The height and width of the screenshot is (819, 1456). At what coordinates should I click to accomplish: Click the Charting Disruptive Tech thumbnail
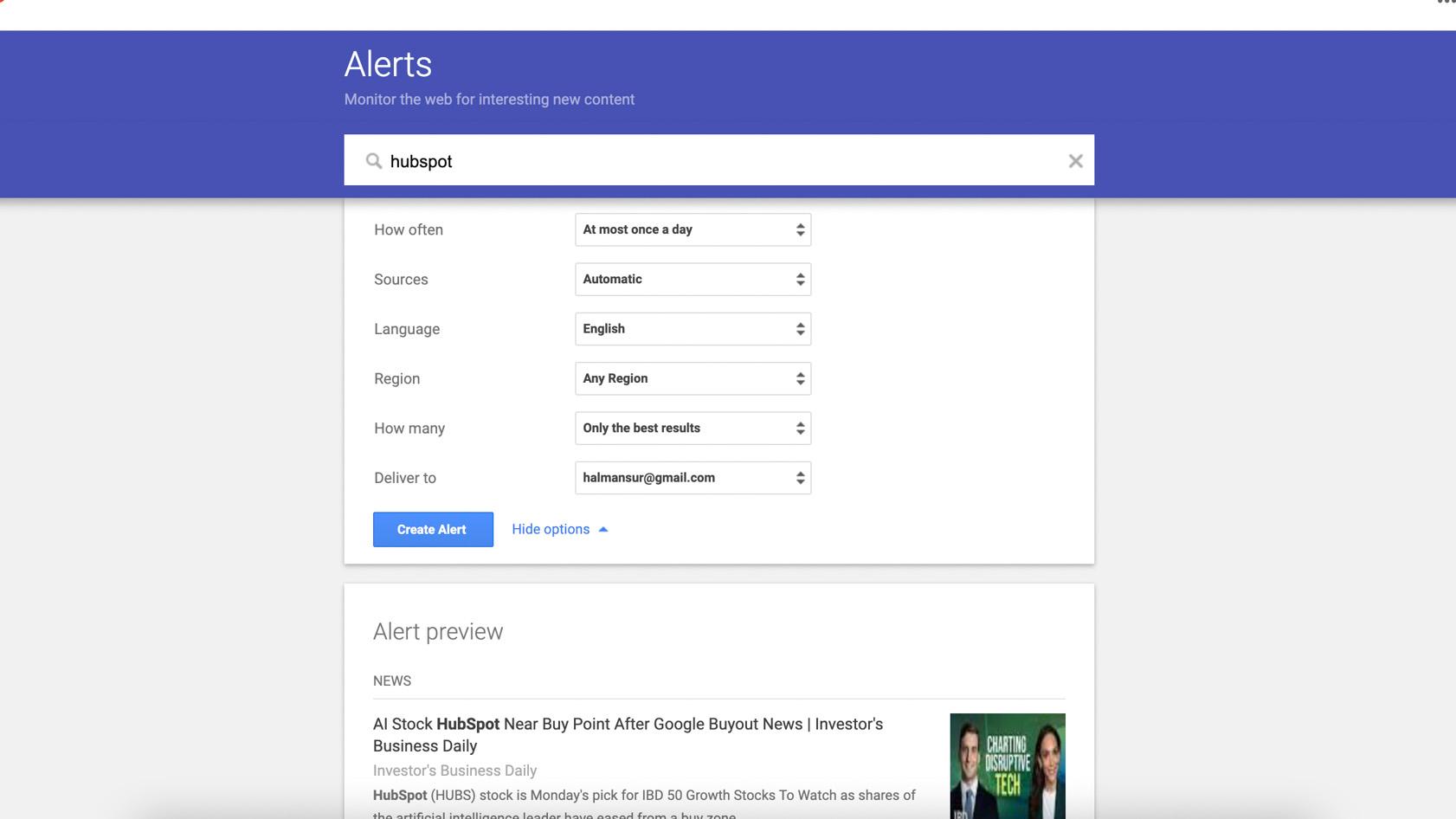[x=1007, y=765]
